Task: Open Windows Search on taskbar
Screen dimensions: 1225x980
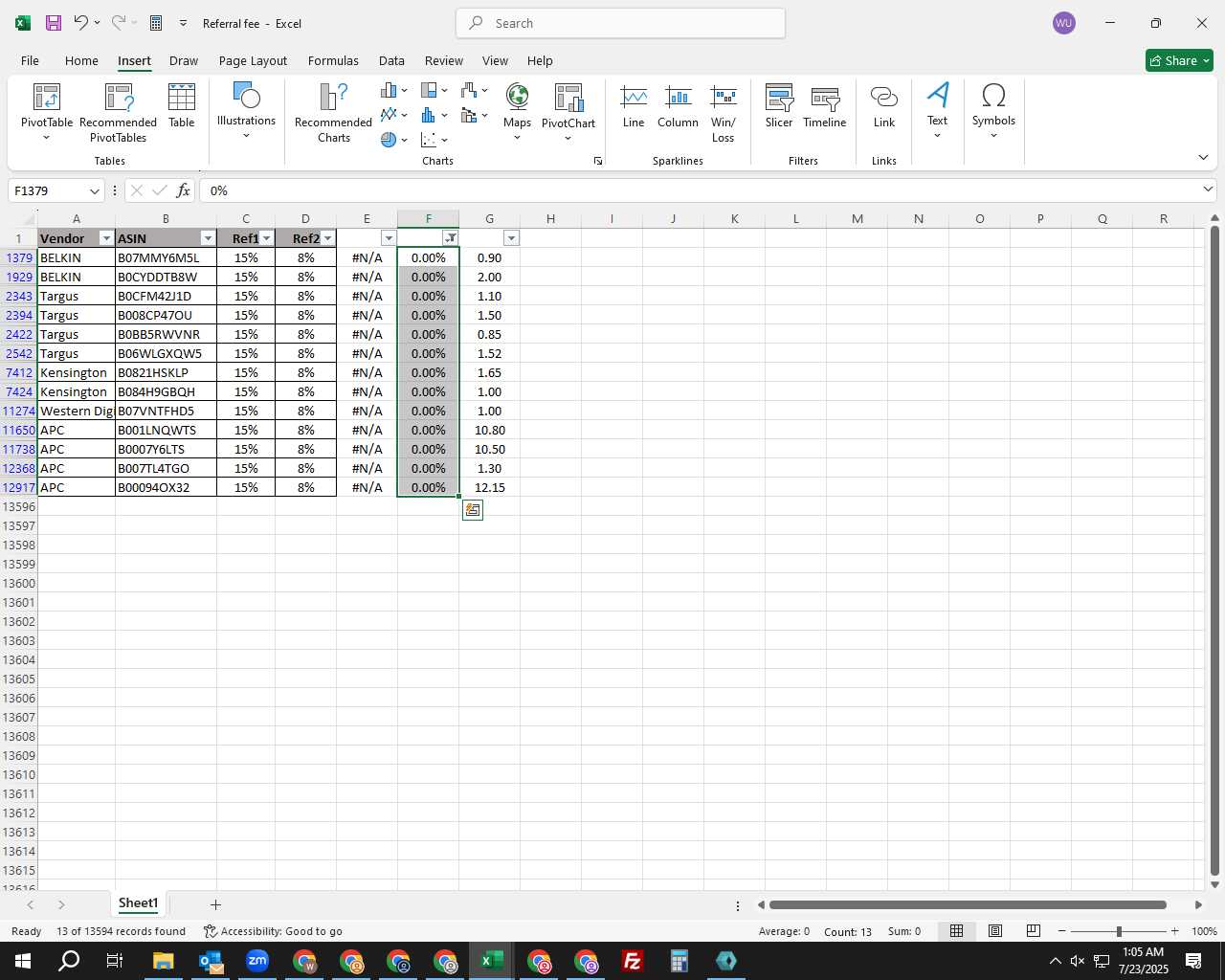Action: click(69, 961)
